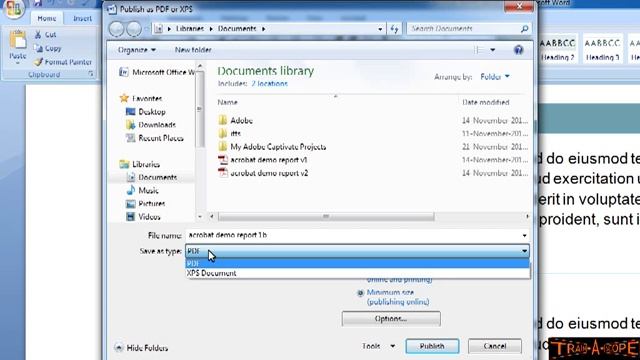Click the file list horizontal scrollbar

click(x=326, y=216)
